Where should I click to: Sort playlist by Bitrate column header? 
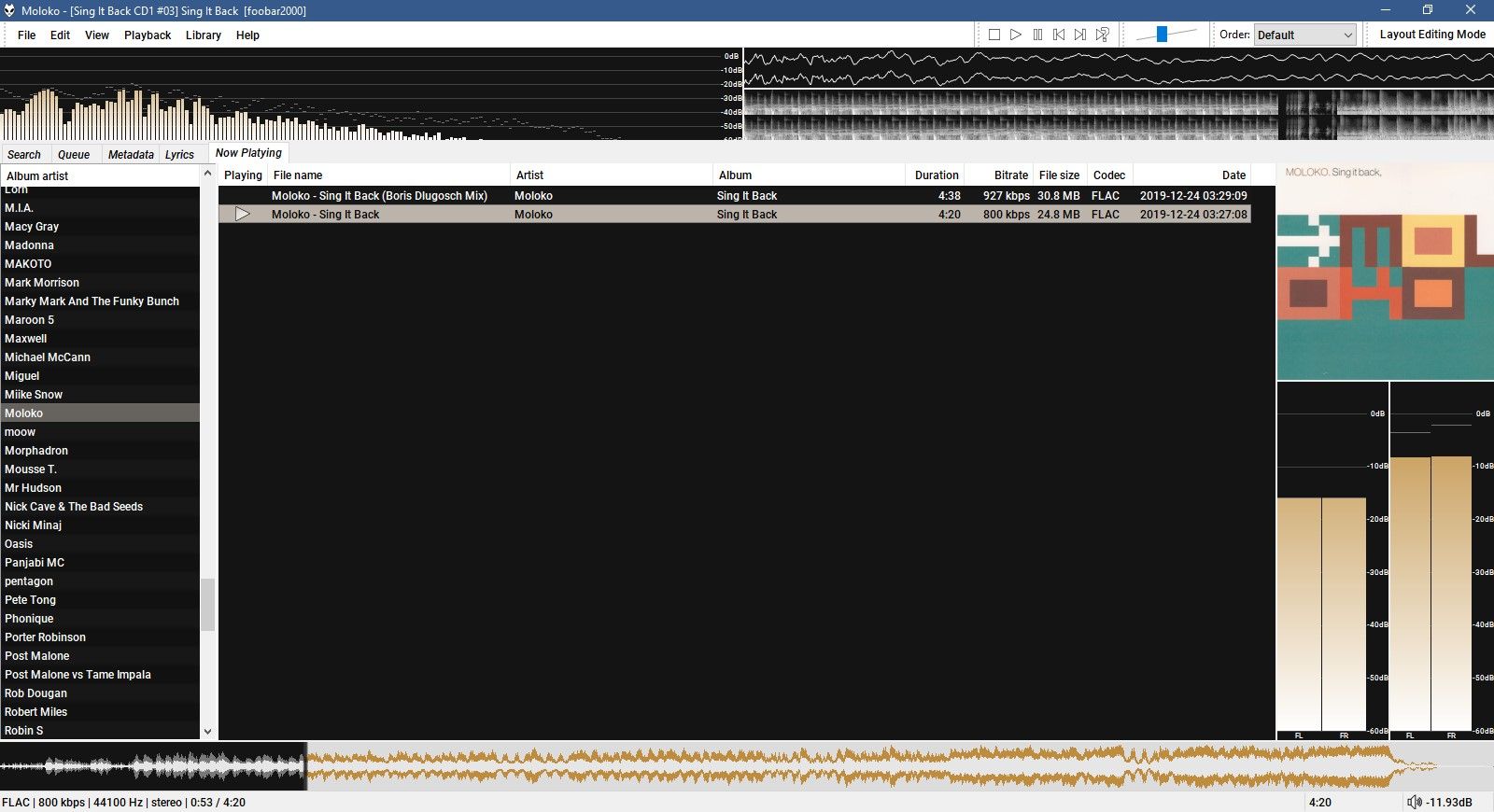[1010, 175]
